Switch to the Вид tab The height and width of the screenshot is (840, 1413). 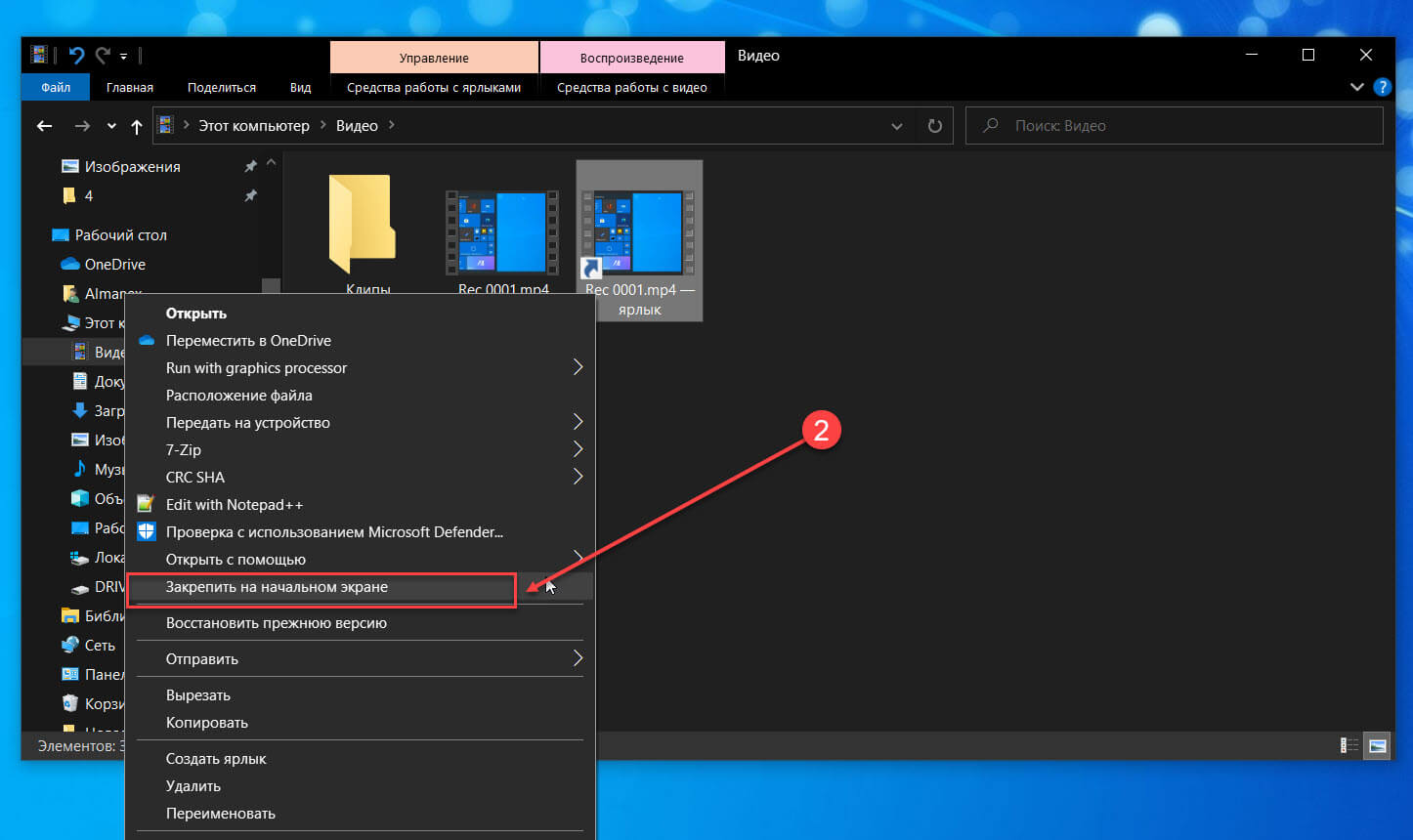[x=300, y=87]
